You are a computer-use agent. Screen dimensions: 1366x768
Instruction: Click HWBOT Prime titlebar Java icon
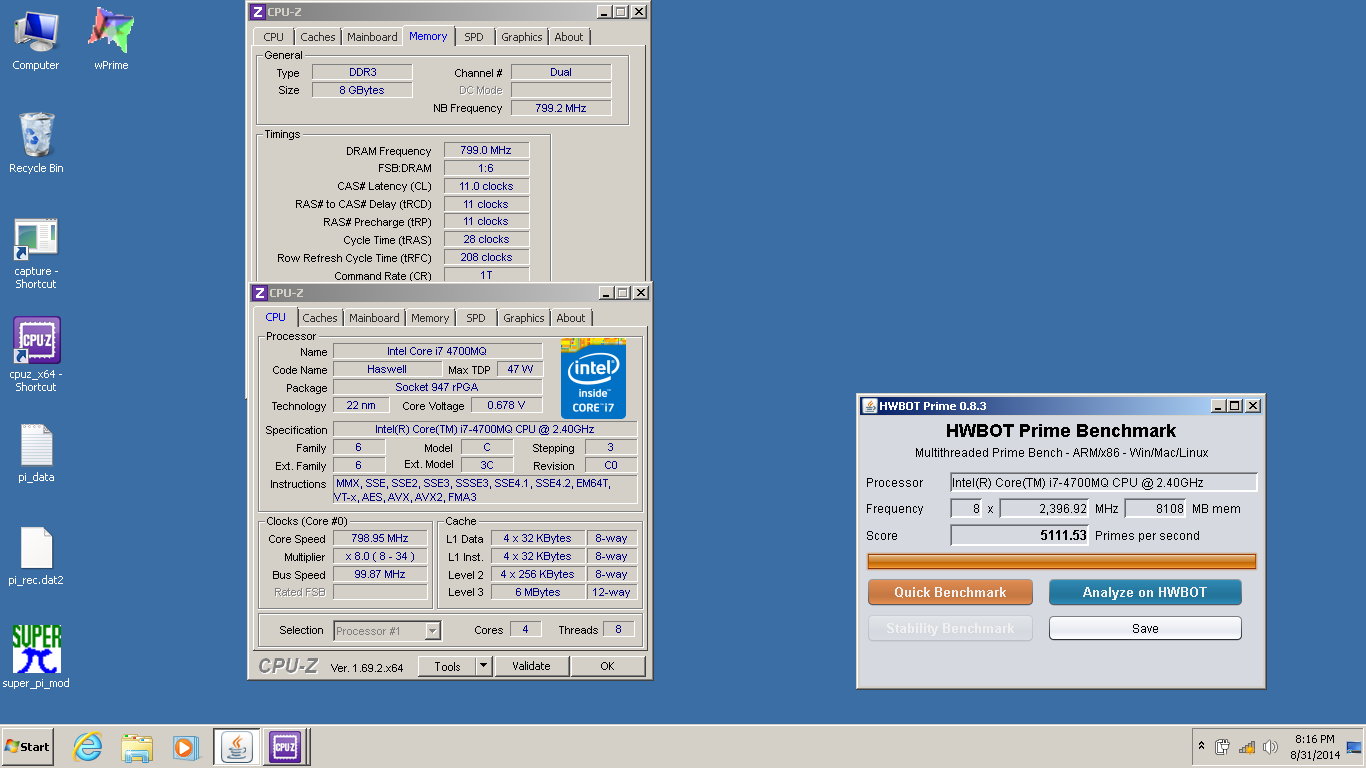click(870, 406)
